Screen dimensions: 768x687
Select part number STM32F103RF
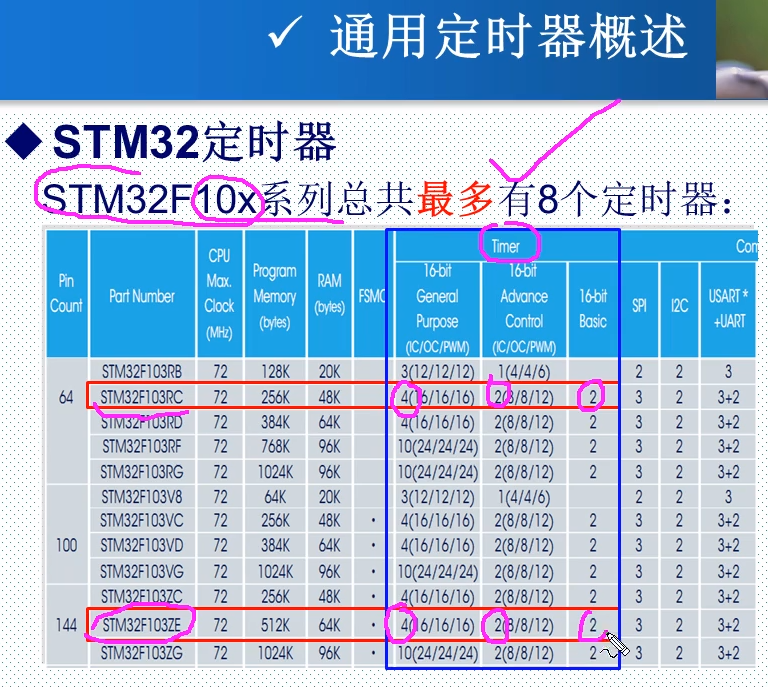pos(142,446)
